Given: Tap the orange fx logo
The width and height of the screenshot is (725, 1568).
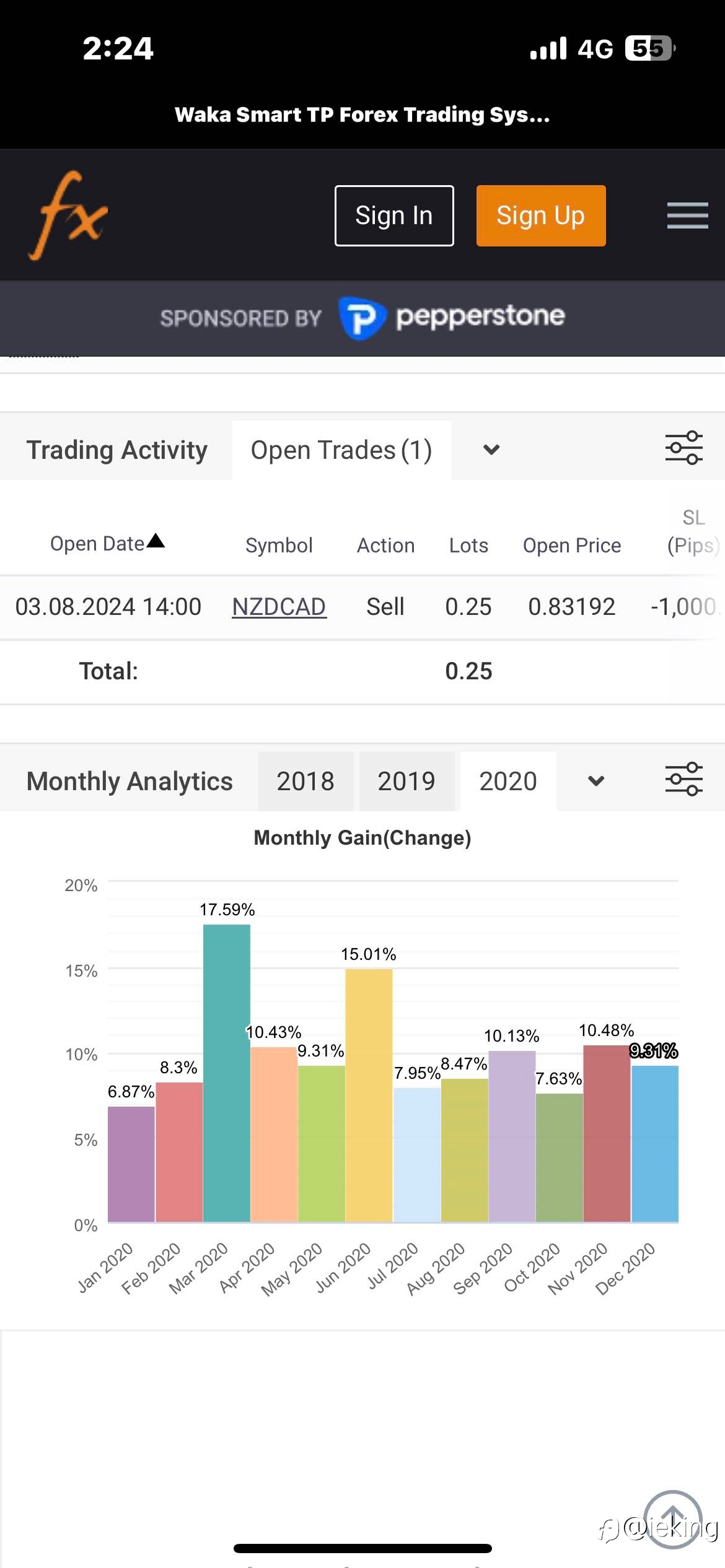Looking at the screenshot, I should pyautogui.click(x=68, y=216).
